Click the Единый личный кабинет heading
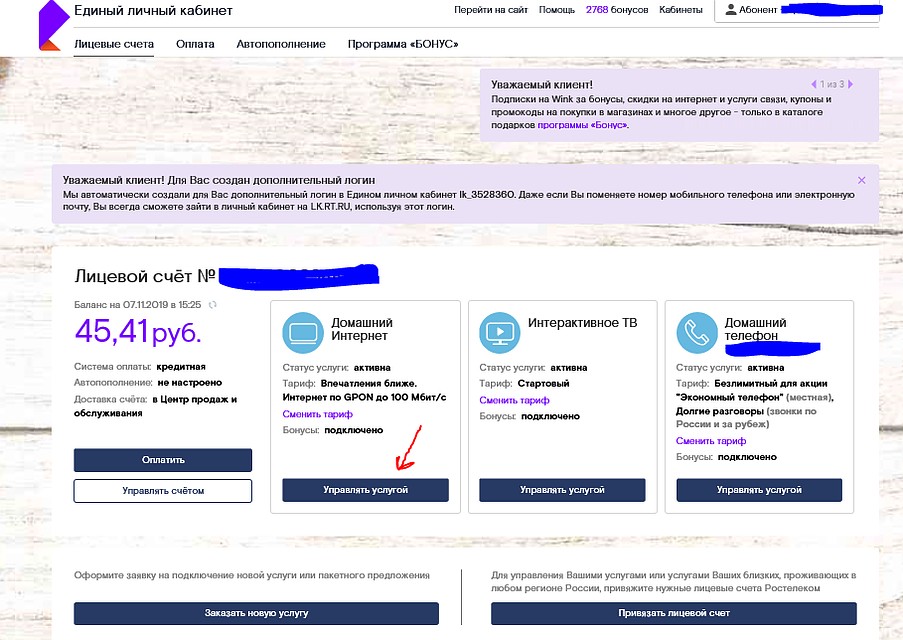The image size is (903, 640). (x=153, y=10)
